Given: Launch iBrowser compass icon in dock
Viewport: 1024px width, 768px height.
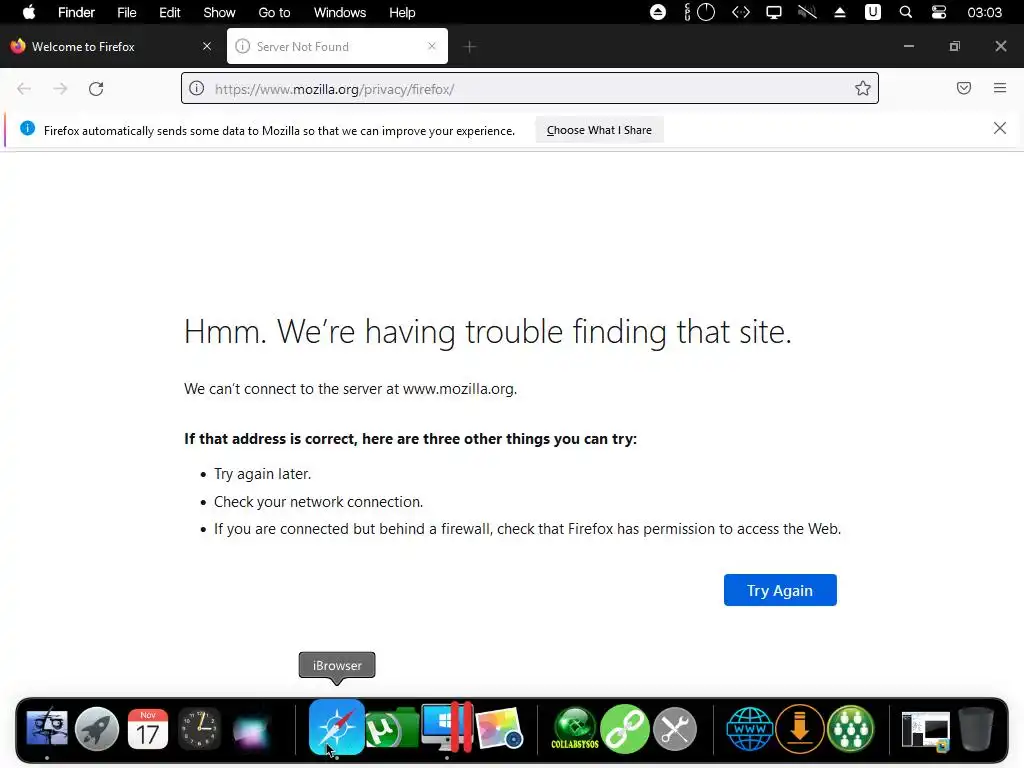Looking at the screenshot, I should [x=336, y=727].
